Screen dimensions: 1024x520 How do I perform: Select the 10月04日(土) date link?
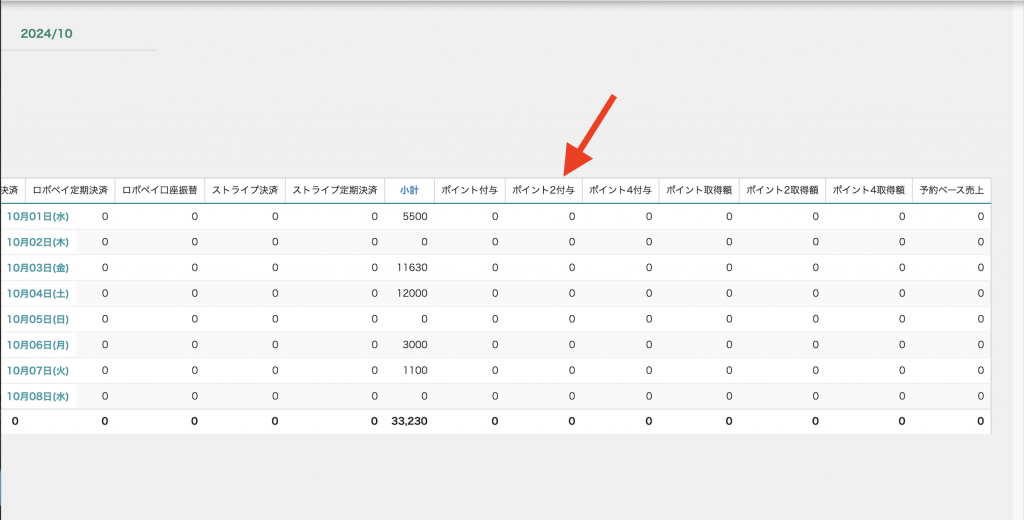[x=37, y=293]
